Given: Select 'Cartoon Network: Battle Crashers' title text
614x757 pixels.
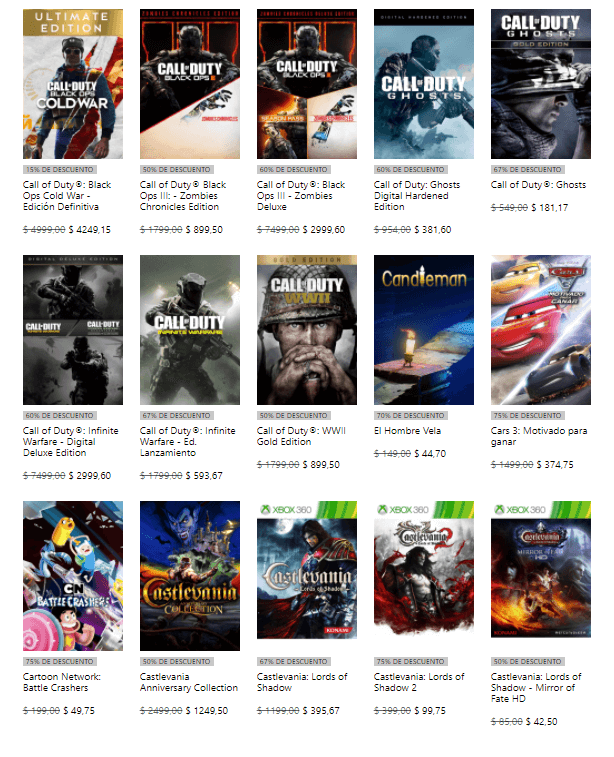Looking at the screenshot, I should tap(62, 682).
